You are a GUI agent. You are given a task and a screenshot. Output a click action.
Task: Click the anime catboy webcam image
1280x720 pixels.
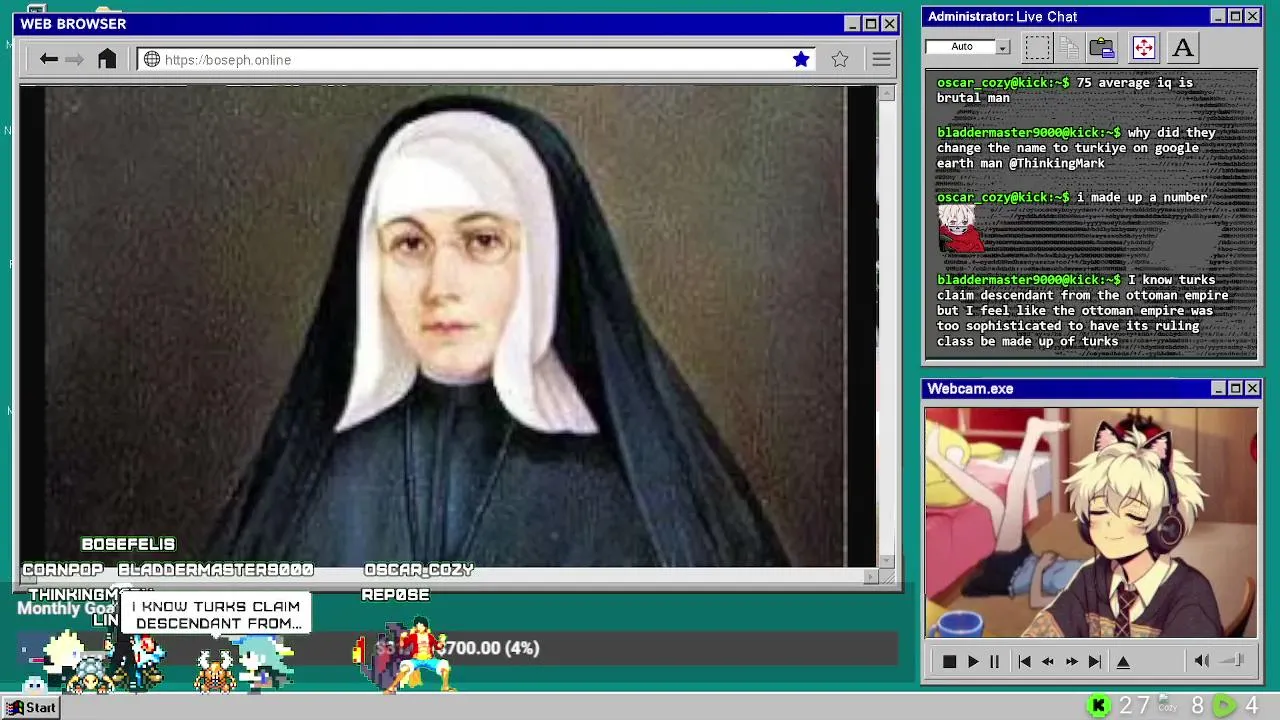point(1091,522)
